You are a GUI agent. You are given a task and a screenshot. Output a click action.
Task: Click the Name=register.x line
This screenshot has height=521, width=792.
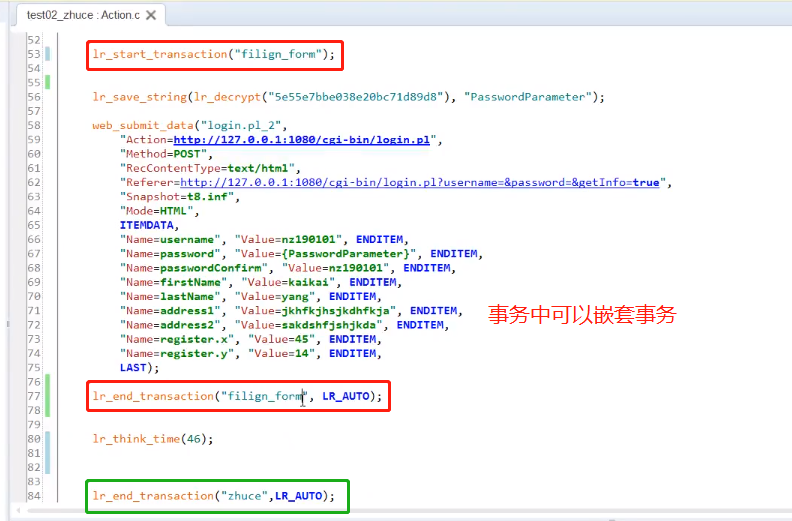[x=251, y=339]
